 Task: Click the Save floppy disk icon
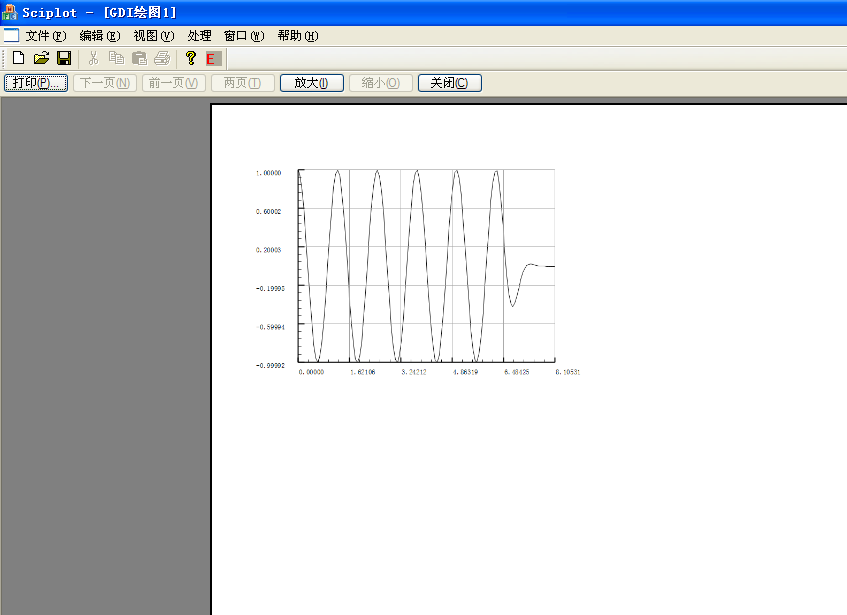point(64,59)
